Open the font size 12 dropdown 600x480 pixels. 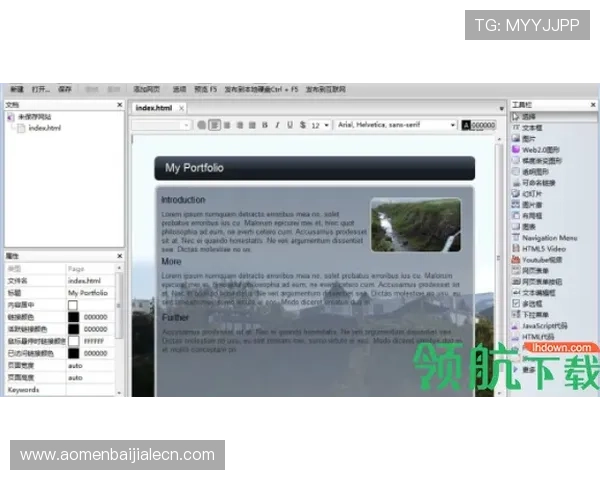point(319,125)
